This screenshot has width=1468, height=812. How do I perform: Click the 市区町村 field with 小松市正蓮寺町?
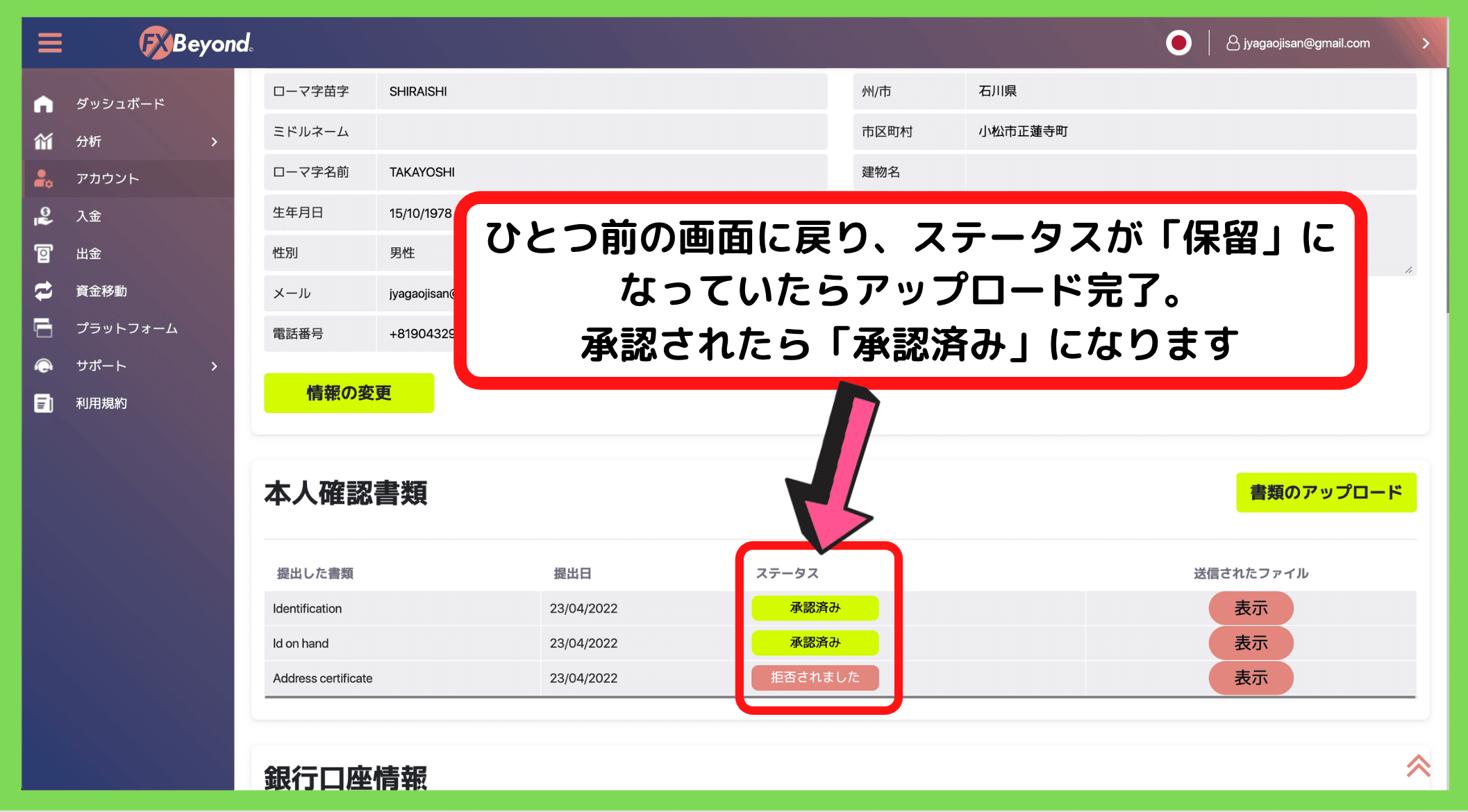pyautogui.click(x=1191, y=132)
